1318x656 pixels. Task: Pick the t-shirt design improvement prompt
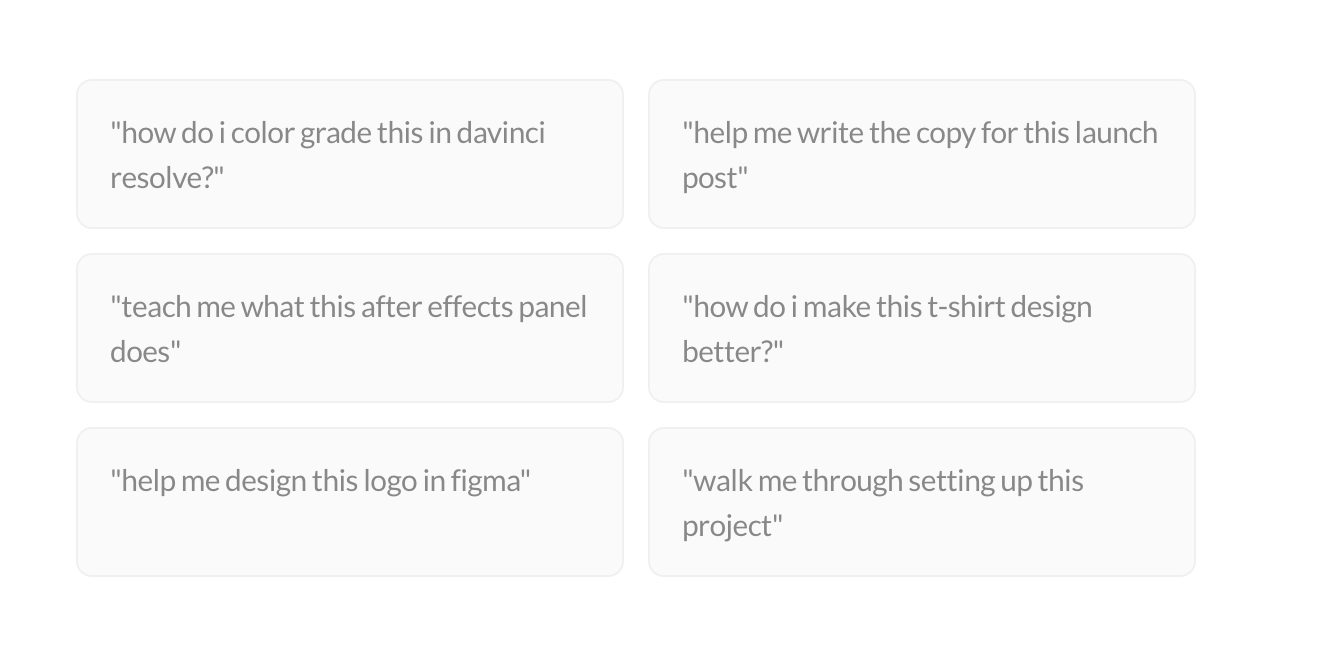921,328
